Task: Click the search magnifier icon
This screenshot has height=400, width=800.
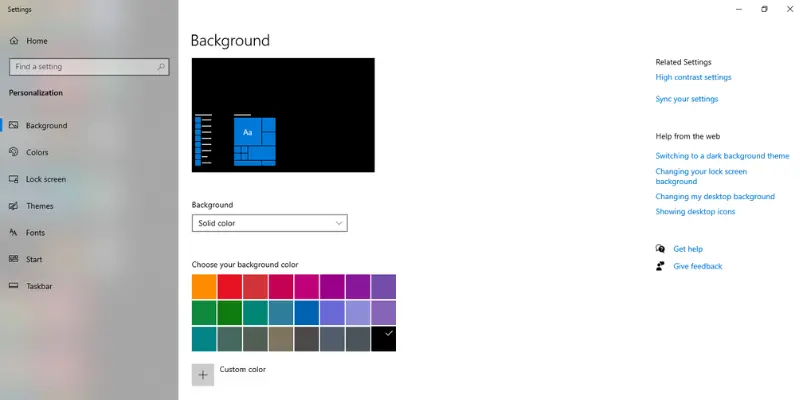Action: tap(161, 66)
